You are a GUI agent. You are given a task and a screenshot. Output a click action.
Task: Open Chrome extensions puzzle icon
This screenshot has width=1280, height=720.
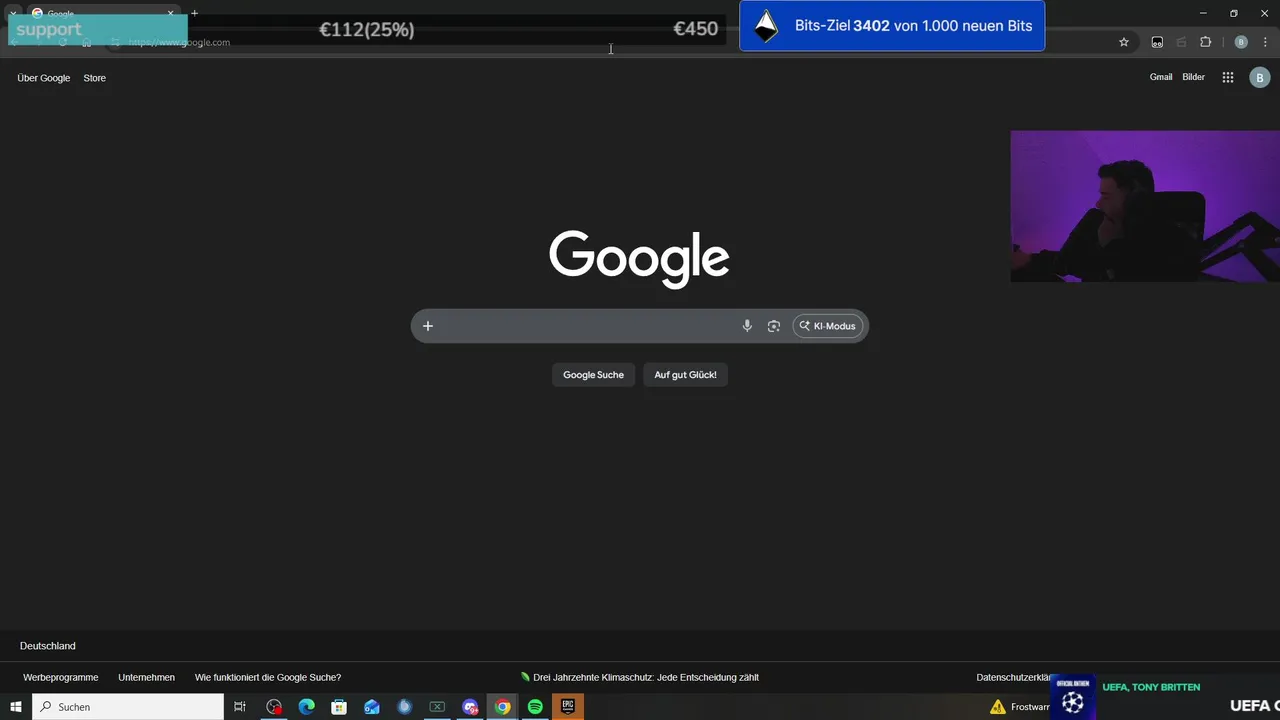point(1205,42)
